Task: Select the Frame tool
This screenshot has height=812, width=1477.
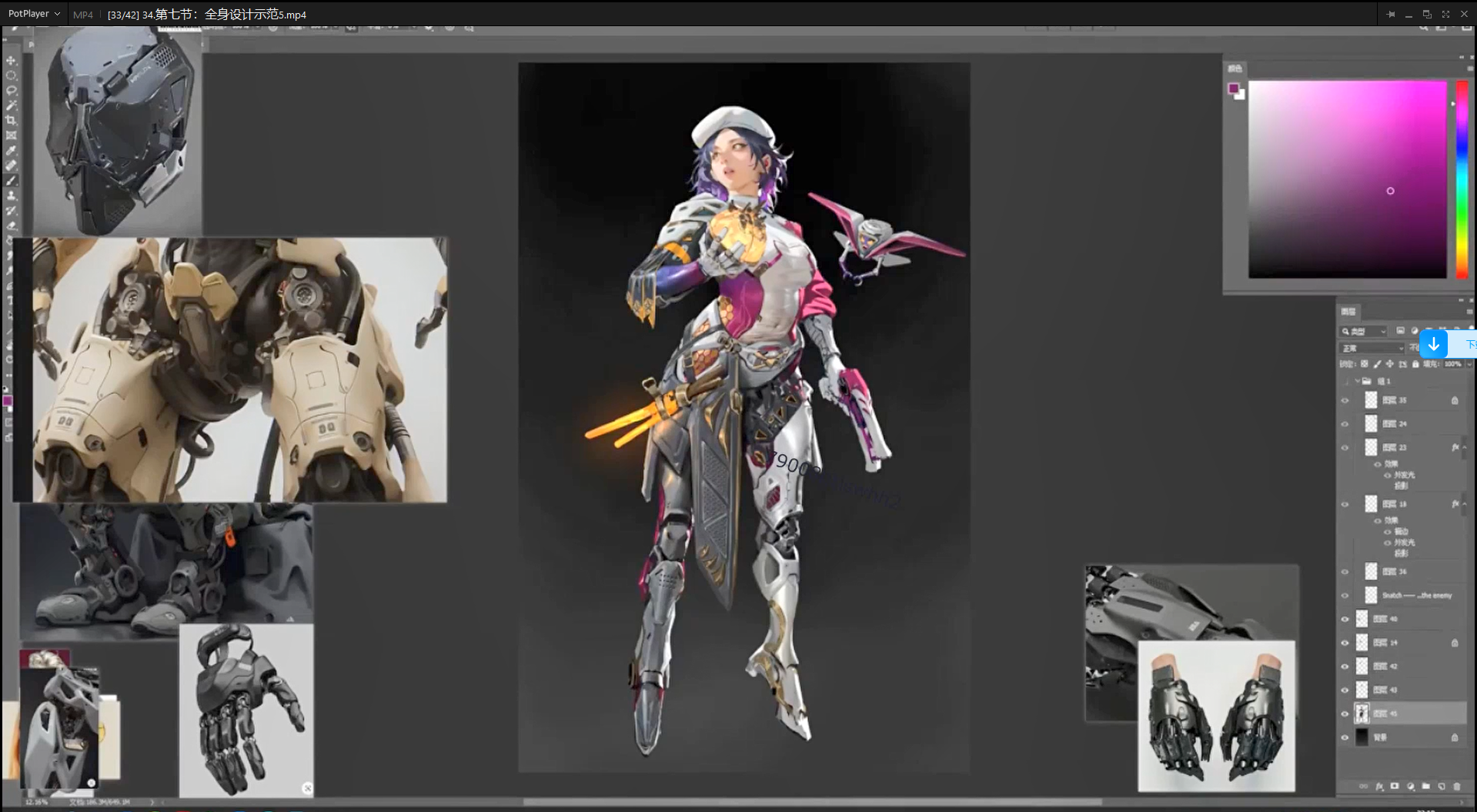Action: [11, 135]
